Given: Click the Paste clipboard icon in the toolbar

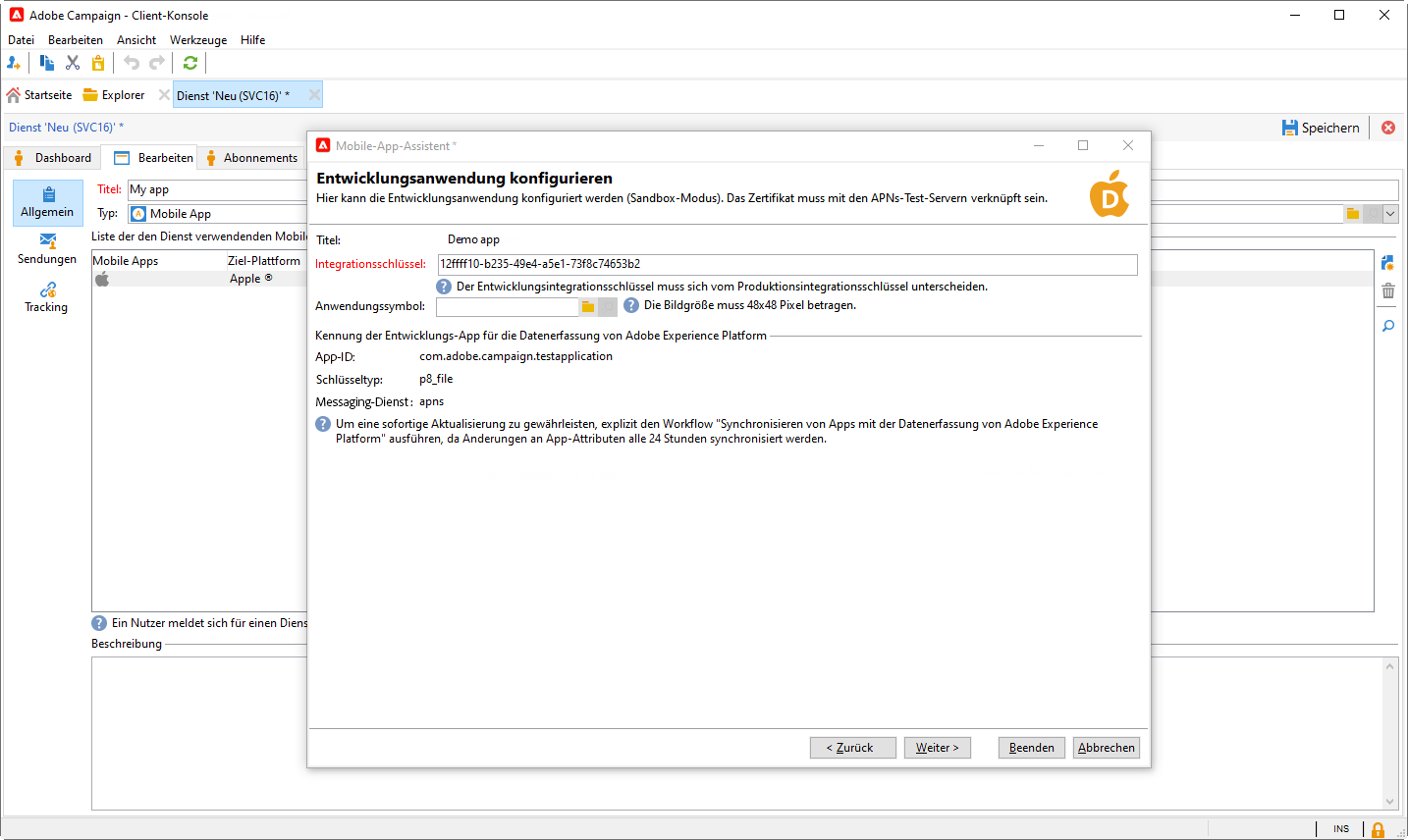Looking at the screenshot, I should click(98, 63).
